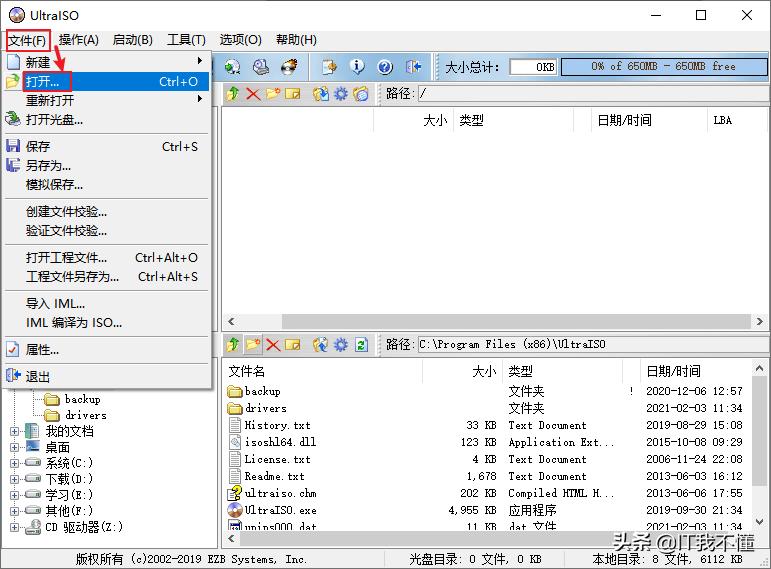
Task: Click the blue help question mark icon
Action: tap(385, 66)
